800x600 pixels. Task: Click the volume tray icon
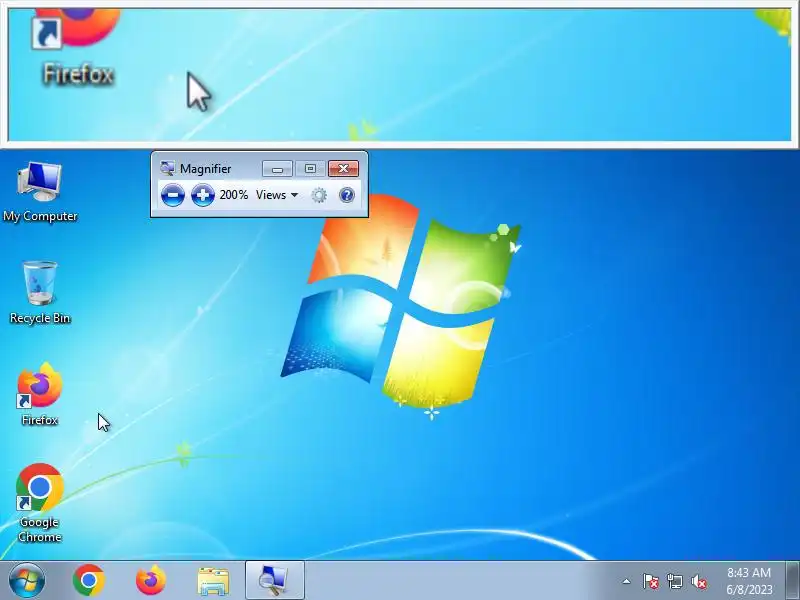(x=699, y=581)
